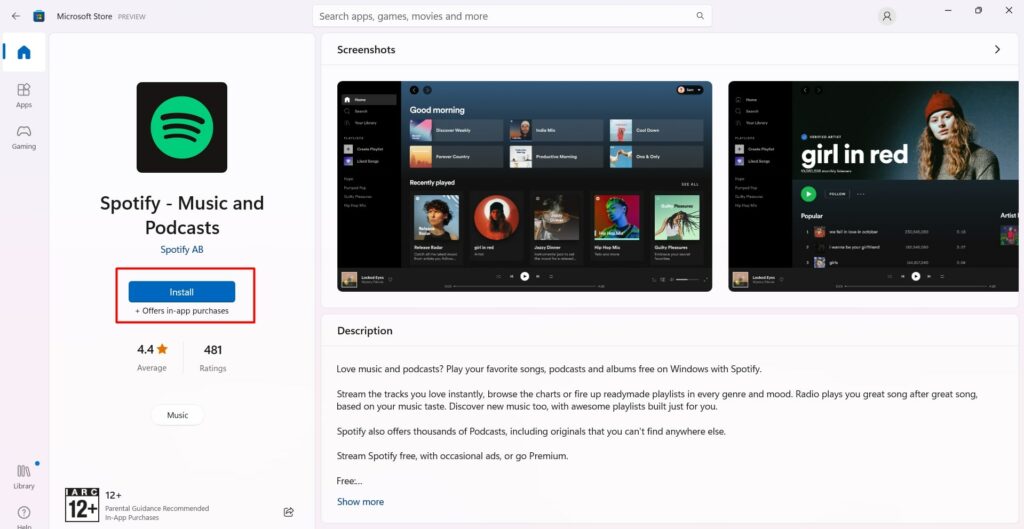1024x529 pixels.
Task: Open the first Spotify screenshot thumbnail
Action: pyautogui.click(x=524, y=186)
